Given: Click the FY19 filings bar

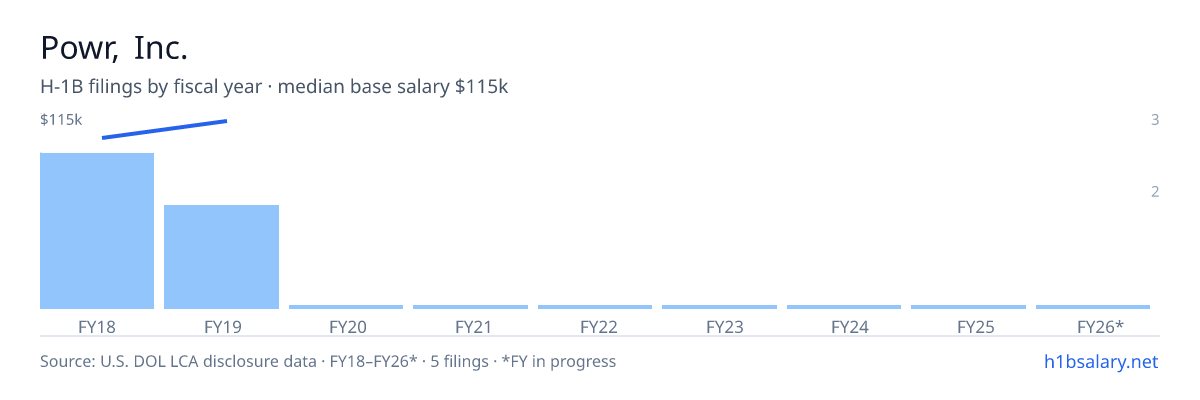Looking at the screenshot, I should (221, 257).
